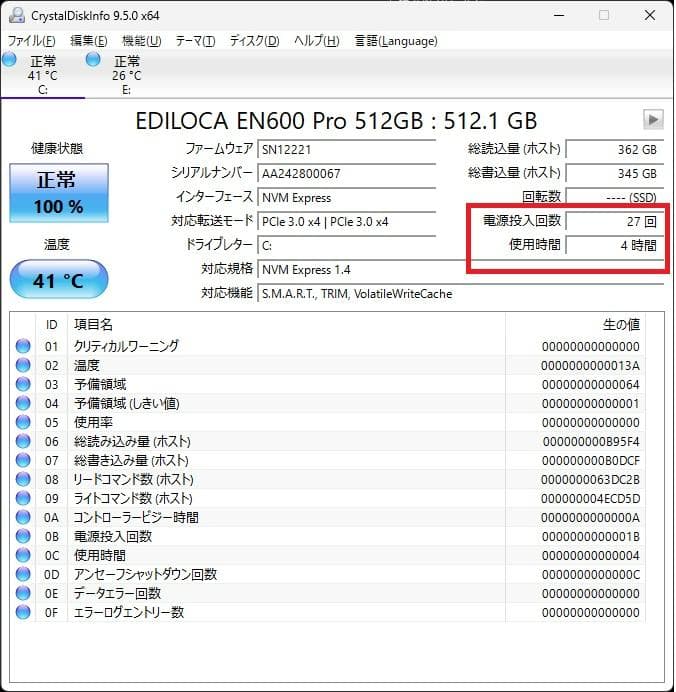Click the status circle for ID 08 リードコマンド数
The height and width of the screenshot is (692, 676).
pos(23,479)
